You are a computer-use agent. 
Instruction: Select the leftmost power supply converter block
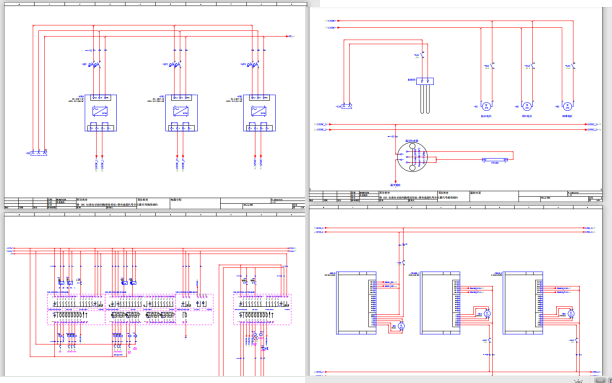(x=101, y=113)
